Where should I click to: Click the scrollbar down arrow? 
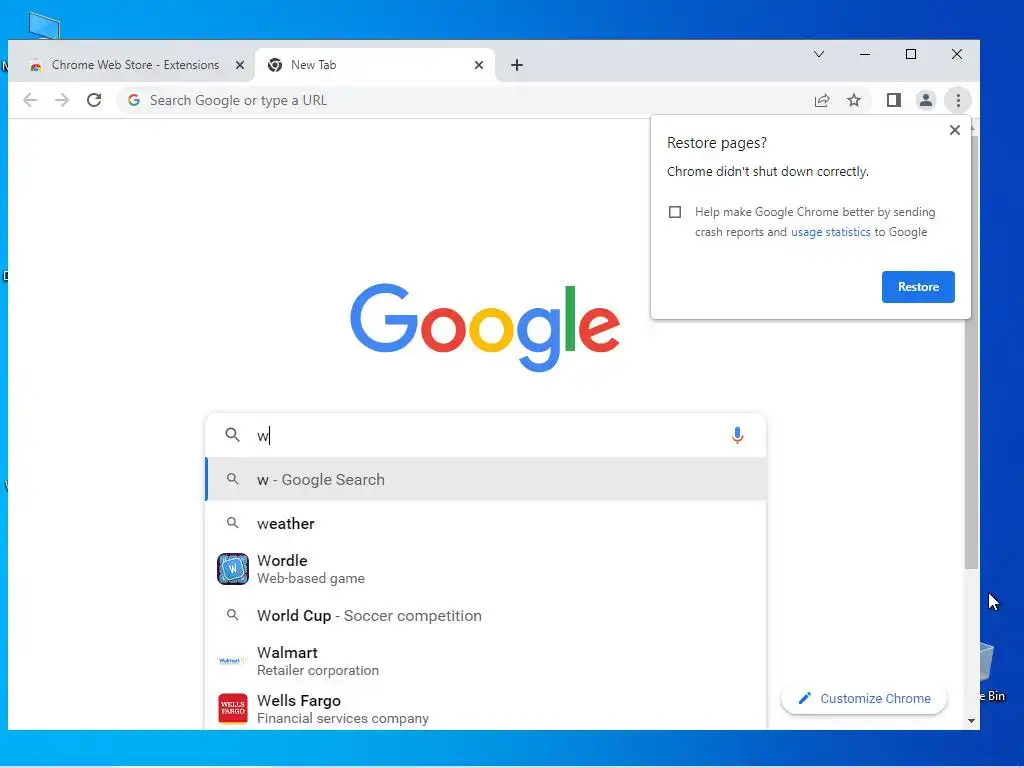pos(971,721)
